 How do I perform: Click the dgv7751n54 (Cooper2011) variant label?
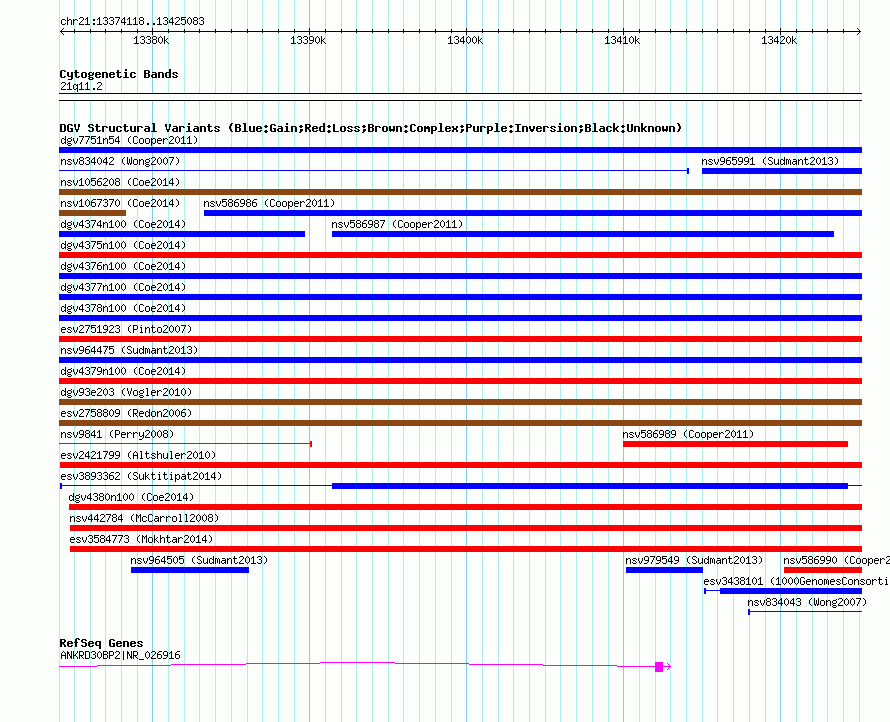129,140
